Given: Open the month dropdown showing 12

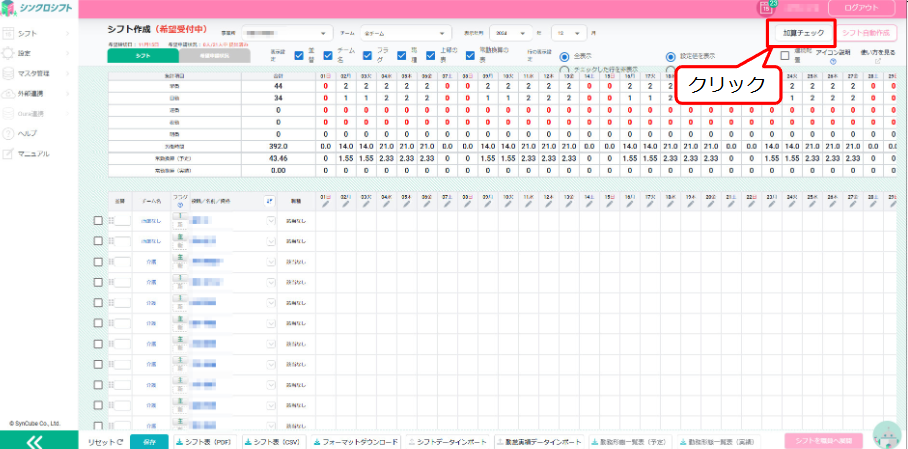Looking at the screenshot, I should tap(569, 33).
